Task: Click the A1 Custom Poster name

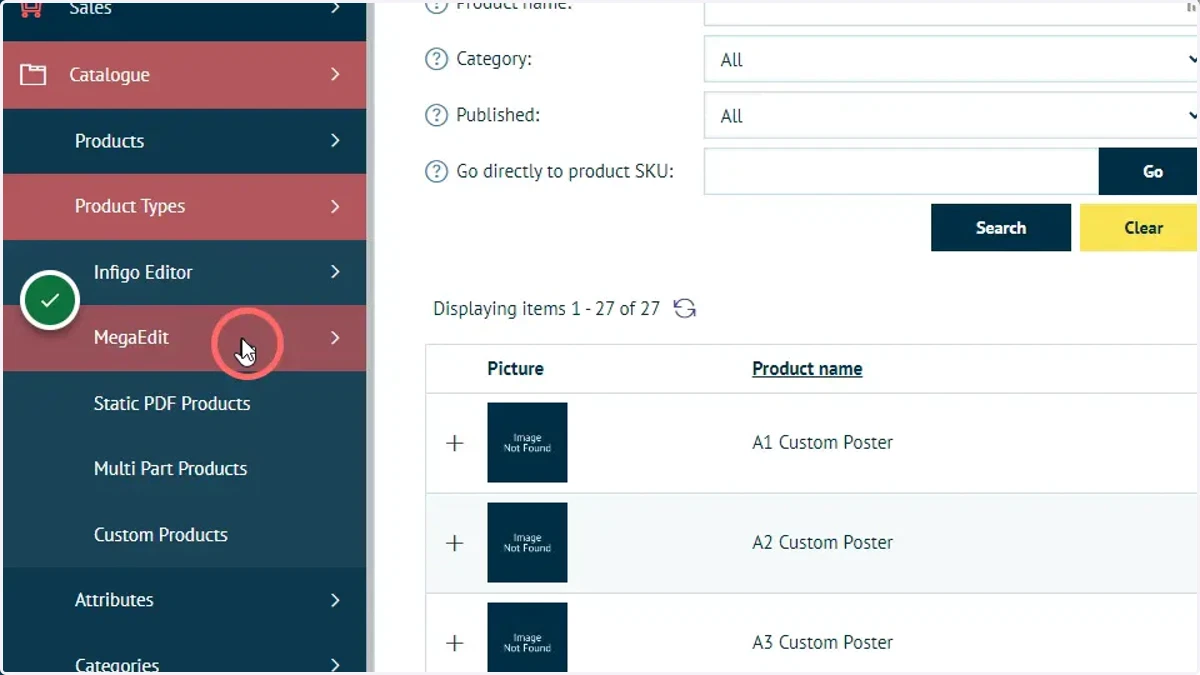Action: point(822,443)
